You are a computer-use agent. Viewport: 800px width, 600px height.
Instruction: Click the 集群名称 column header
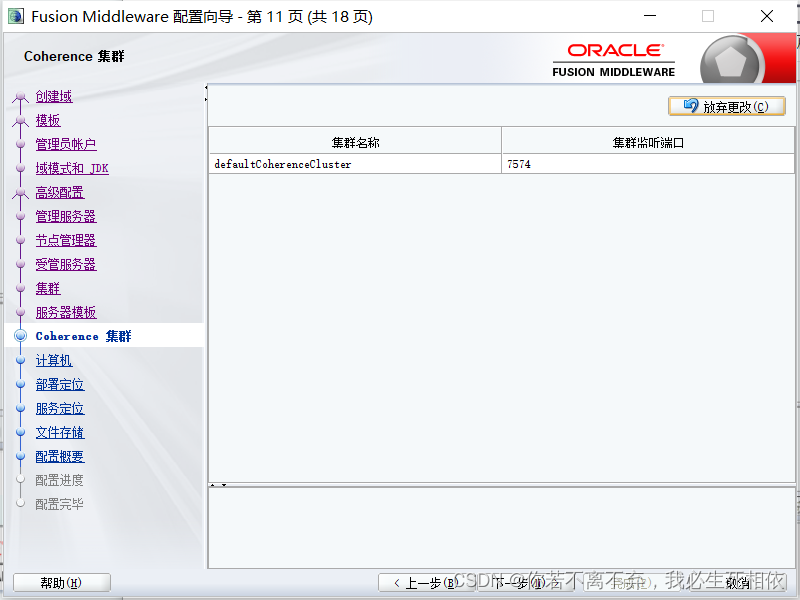pos(355,142)
